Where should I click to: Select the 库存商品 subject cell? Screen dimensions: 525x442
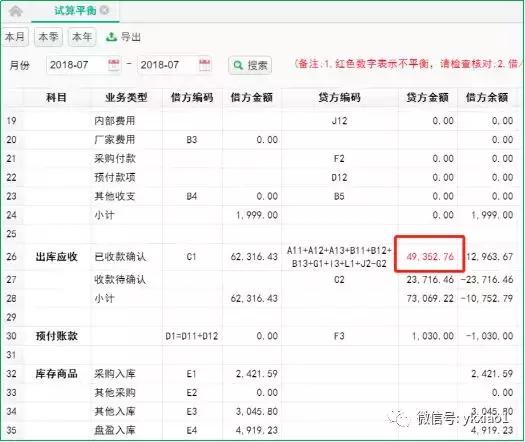[57, 374]
